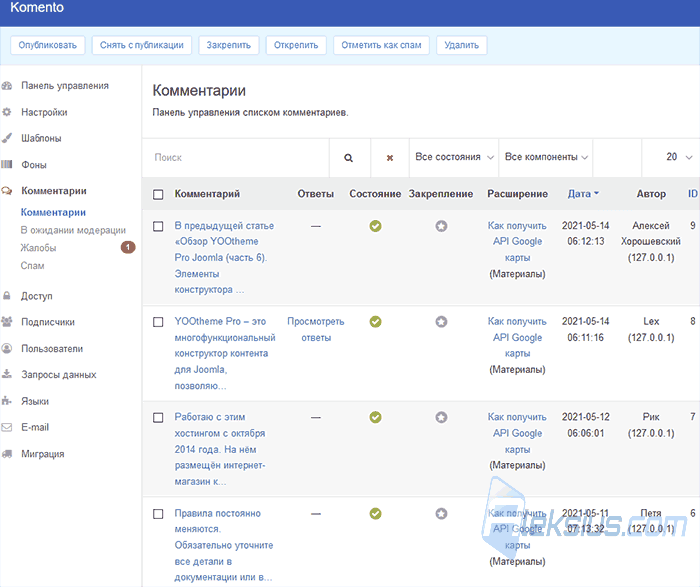The width and height of the screenshot is (700, 587).
Task: Open the Жалобы submenu item
Action: pos(38,248)
